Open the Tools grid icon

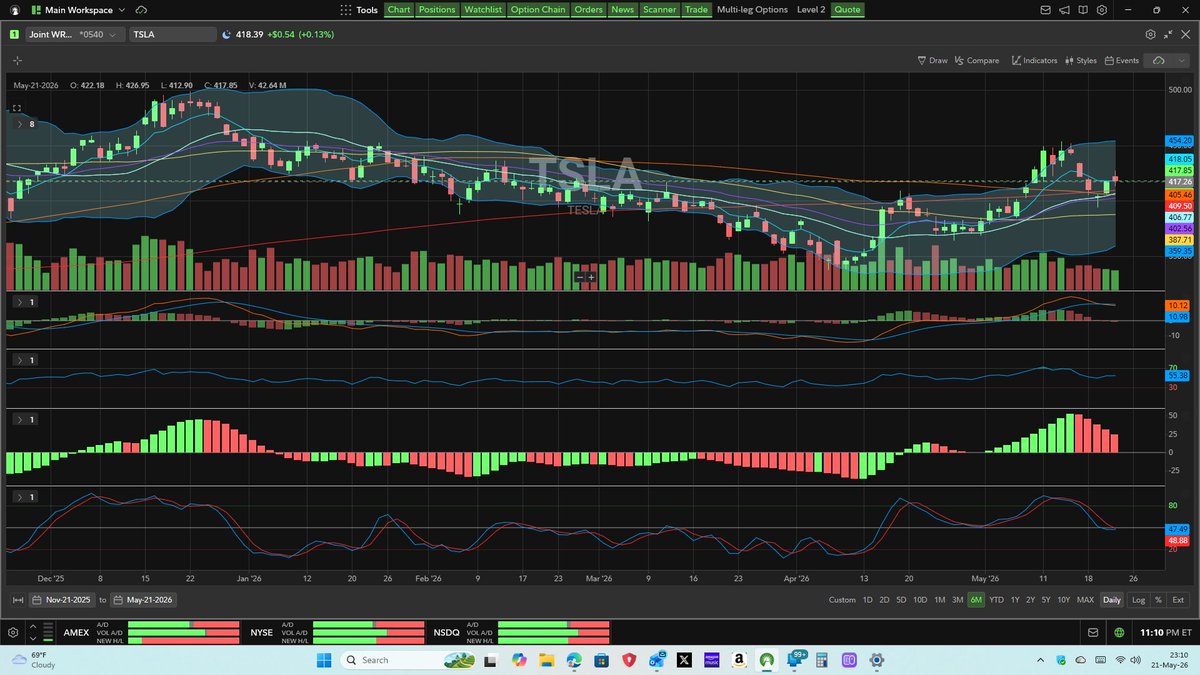coord(346,10)
